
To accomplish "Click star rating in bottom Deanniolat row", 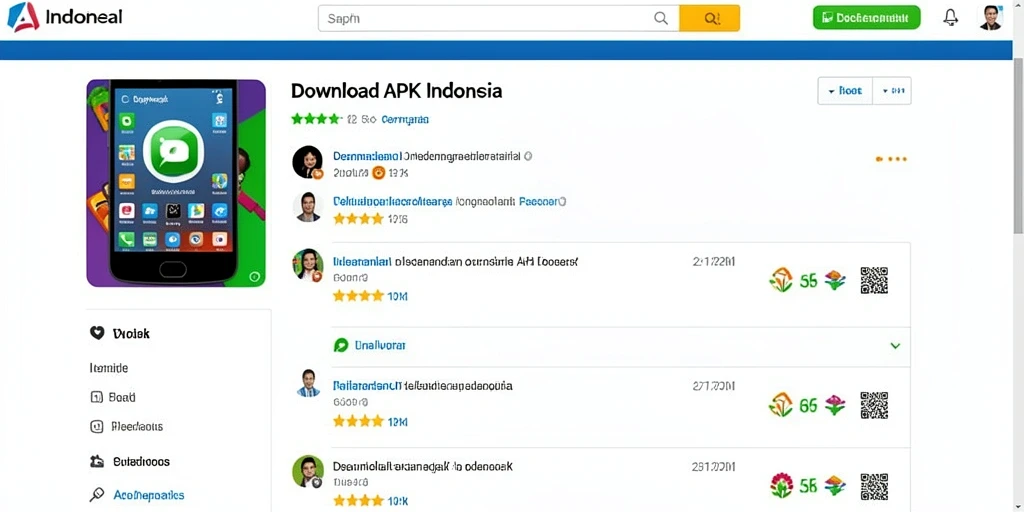I will [358, 501].
